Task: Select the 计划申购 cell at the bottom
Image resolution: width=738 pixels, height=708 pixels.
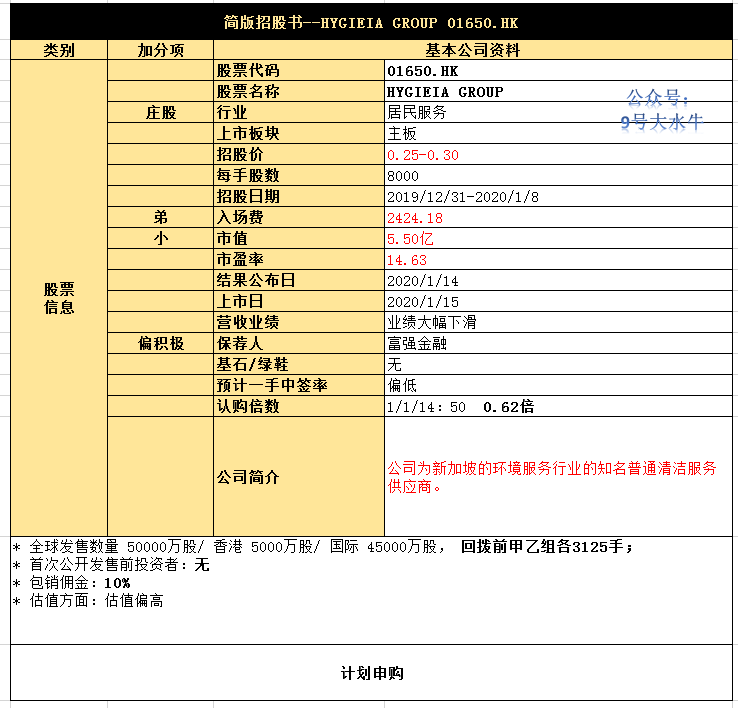Action: click(x=371, y=673)
